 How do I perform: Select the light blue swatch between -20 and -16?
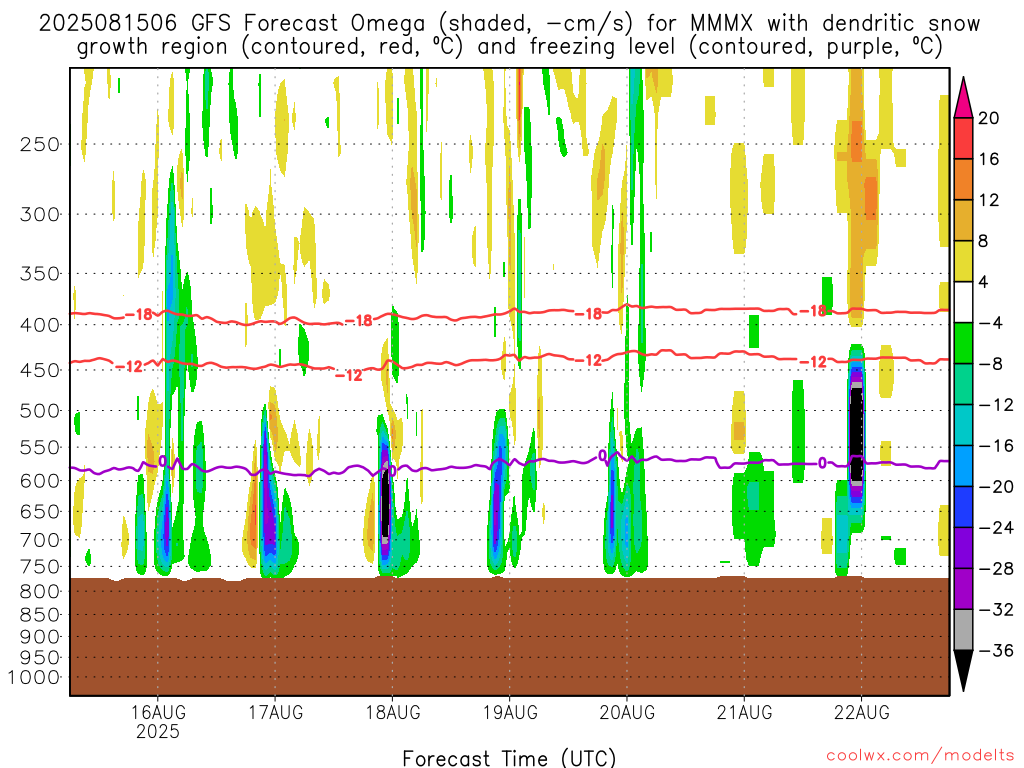[x=963, y=466]
